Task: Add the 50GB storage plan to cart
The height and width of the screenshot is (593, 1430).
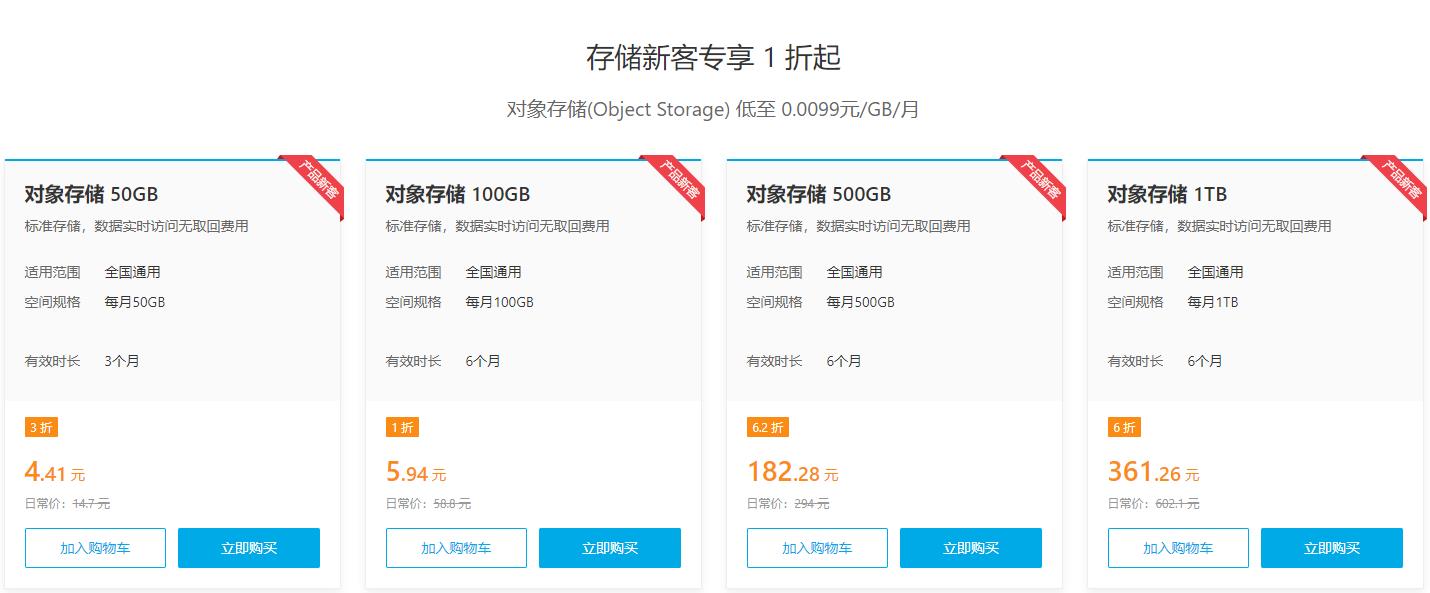Action: (95, 548)
